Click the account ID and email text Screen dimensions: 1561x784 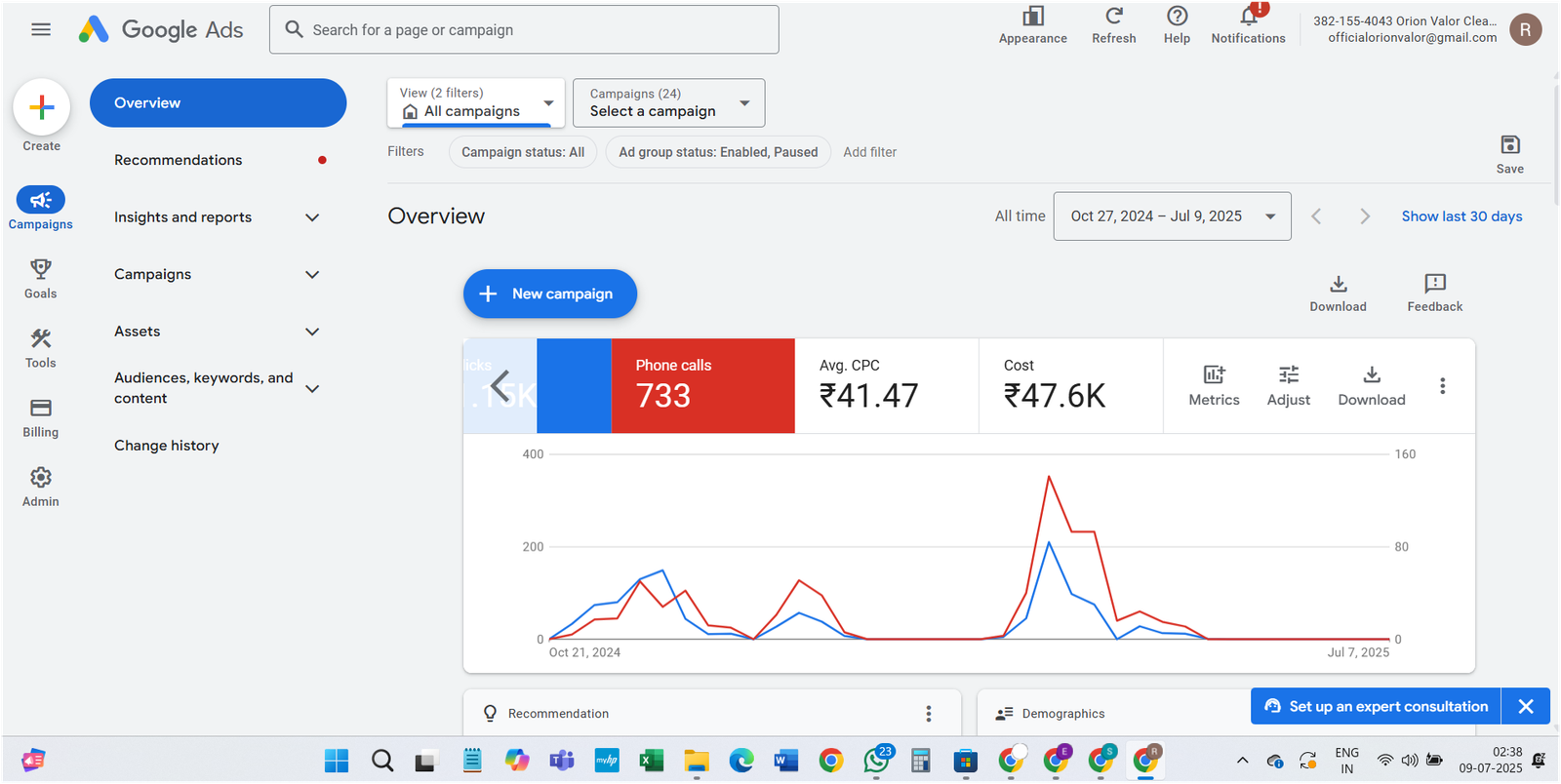[1405, 29]
